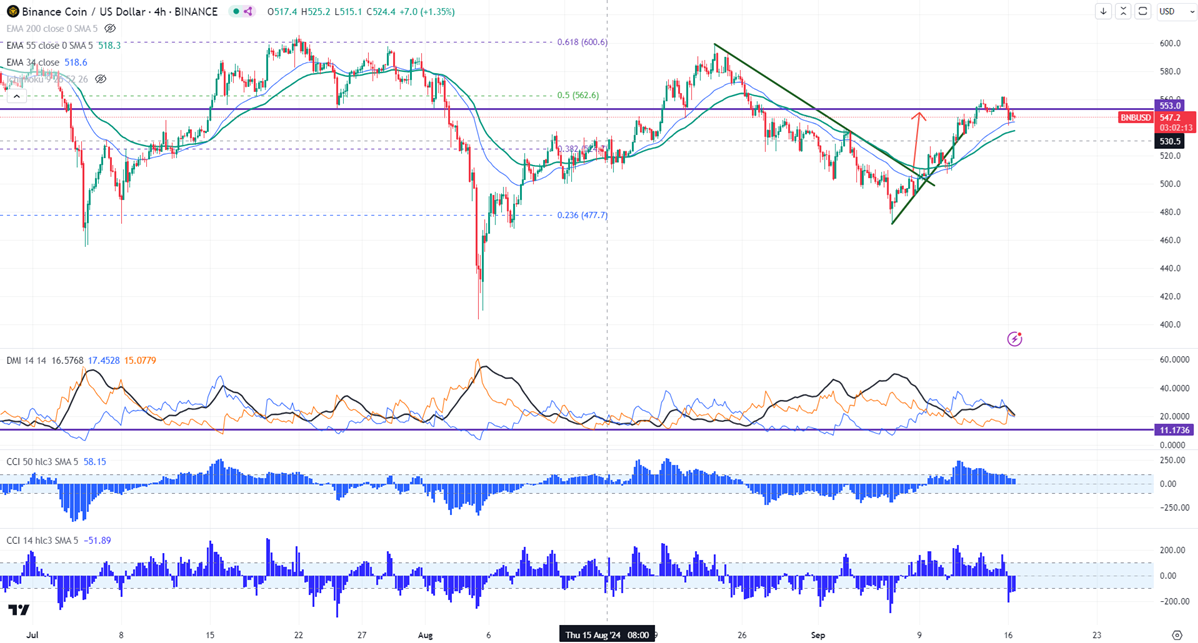Image resolution: width=1198 pixels, height=643 pixels.
Task: Click the 400.0 price scale value
Action: tap(1170, 325)
